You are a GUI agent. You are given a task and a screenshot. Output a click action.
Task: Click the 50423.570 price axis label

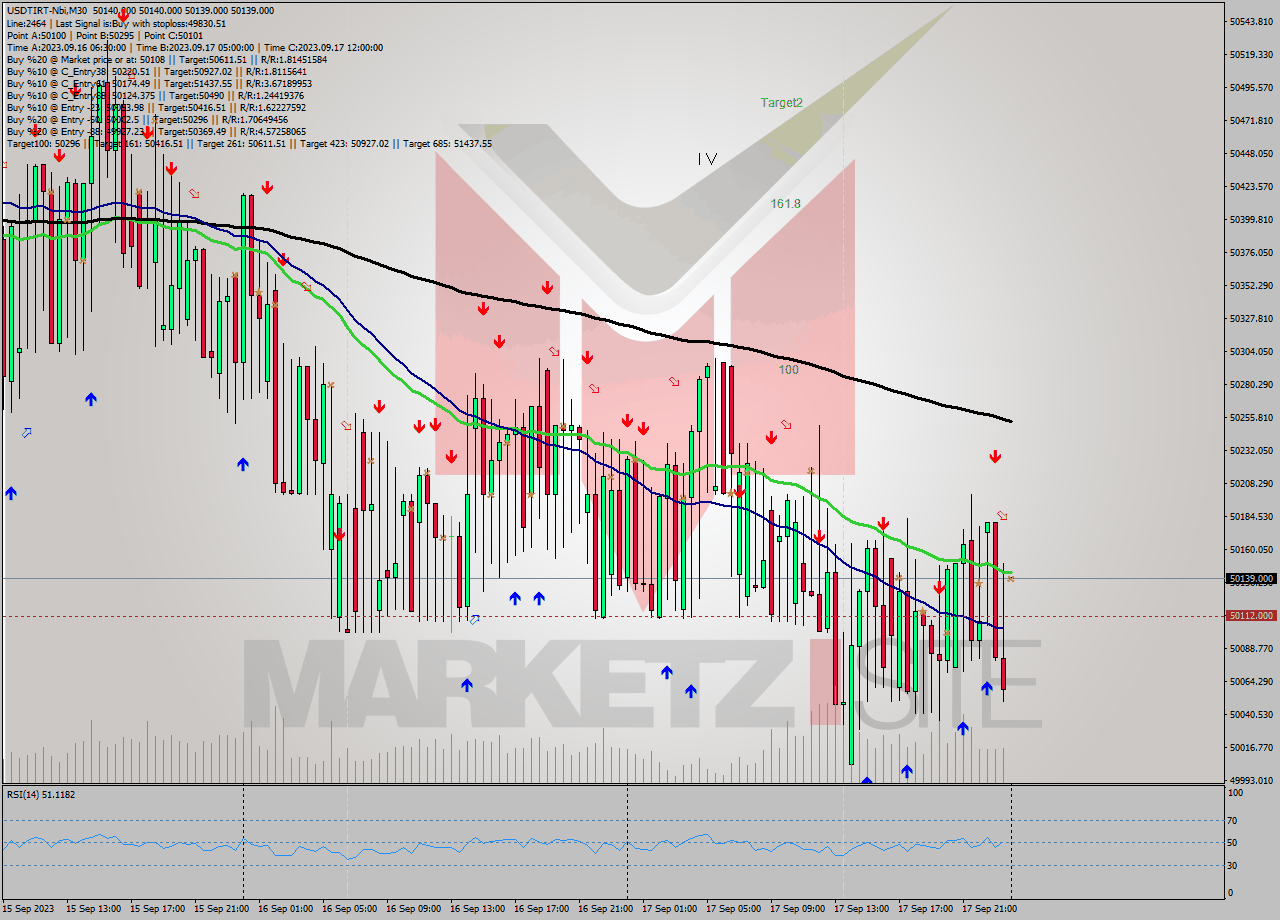[1251, 186]
